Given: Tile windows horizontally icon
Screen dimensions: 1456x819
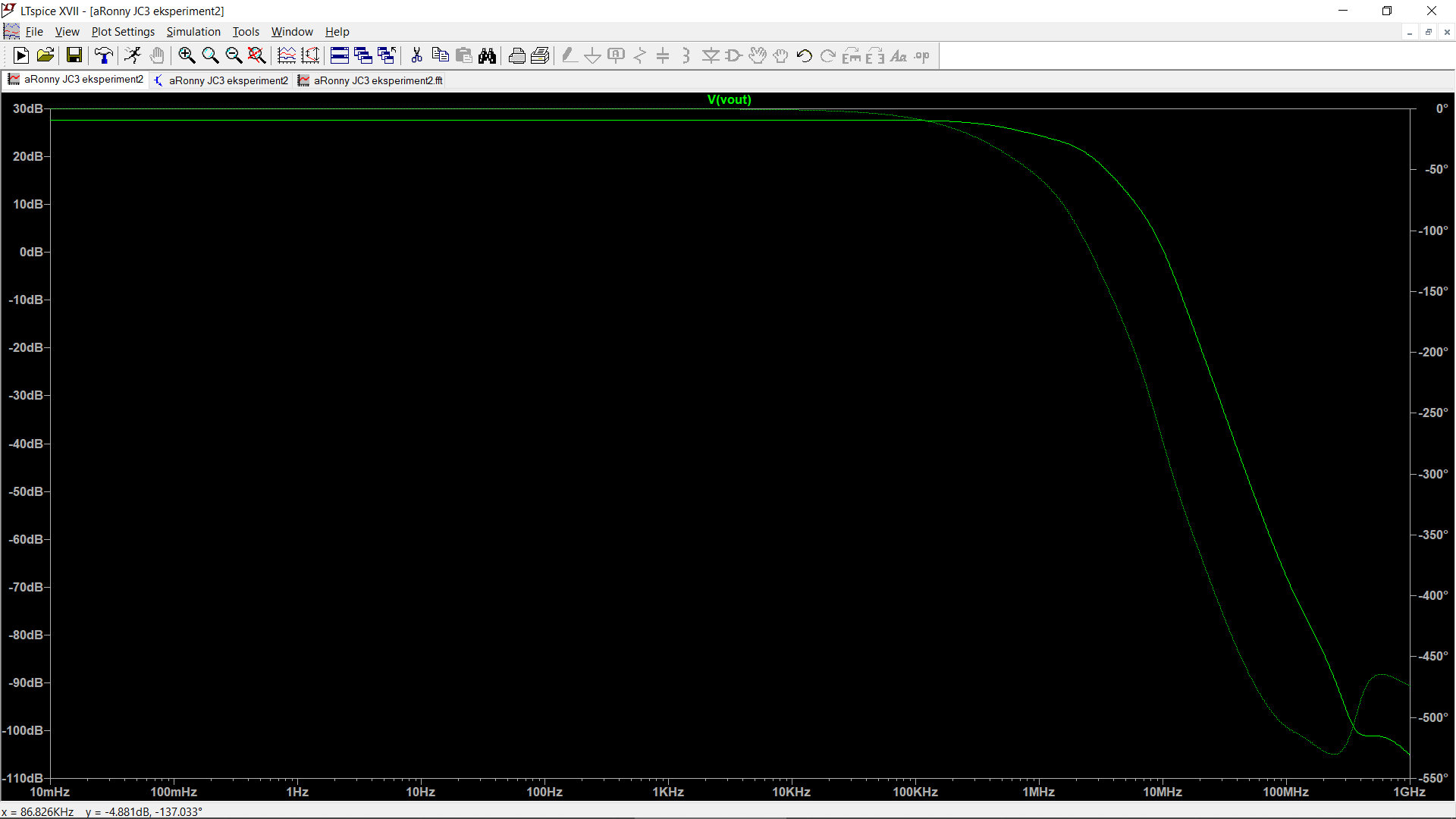Looking at the screenshot, I should (340, 55).
